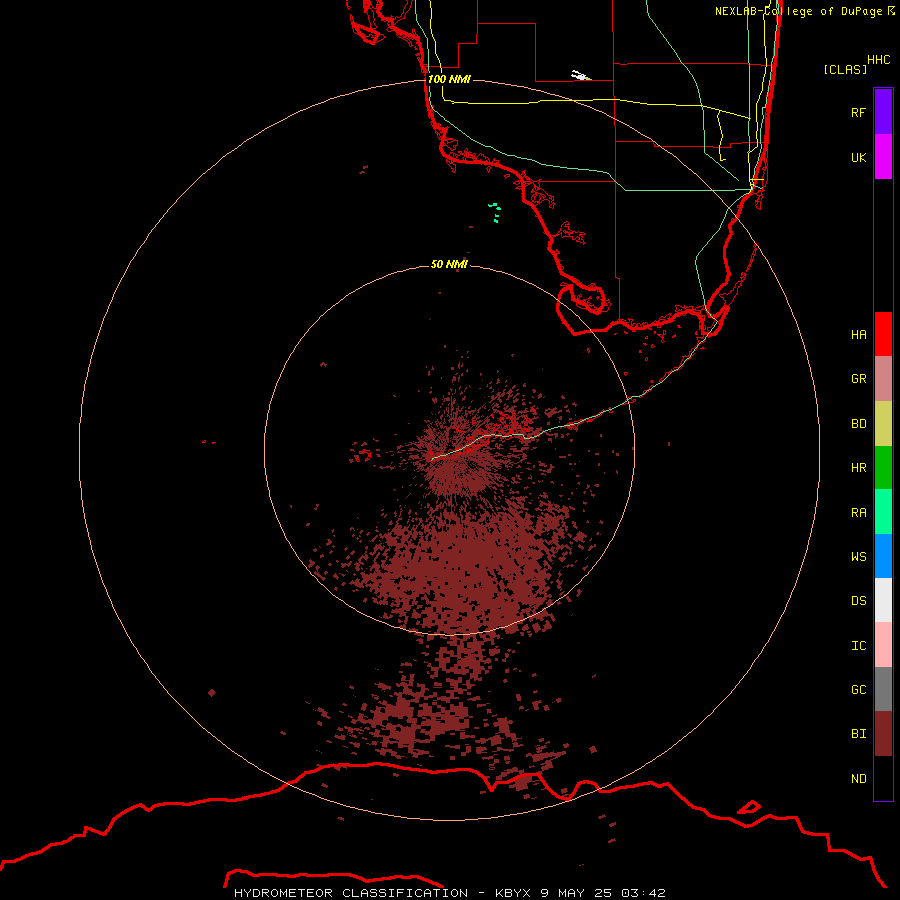Click the UK magenta legend swatch

click(x=883, y=157)
